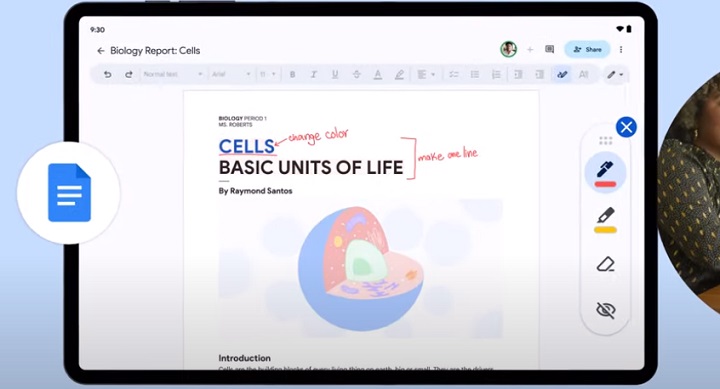Viewport: 720px width, 389px height.
Task: Open the editing mode pencil dropdown
Action: [615, 74]
